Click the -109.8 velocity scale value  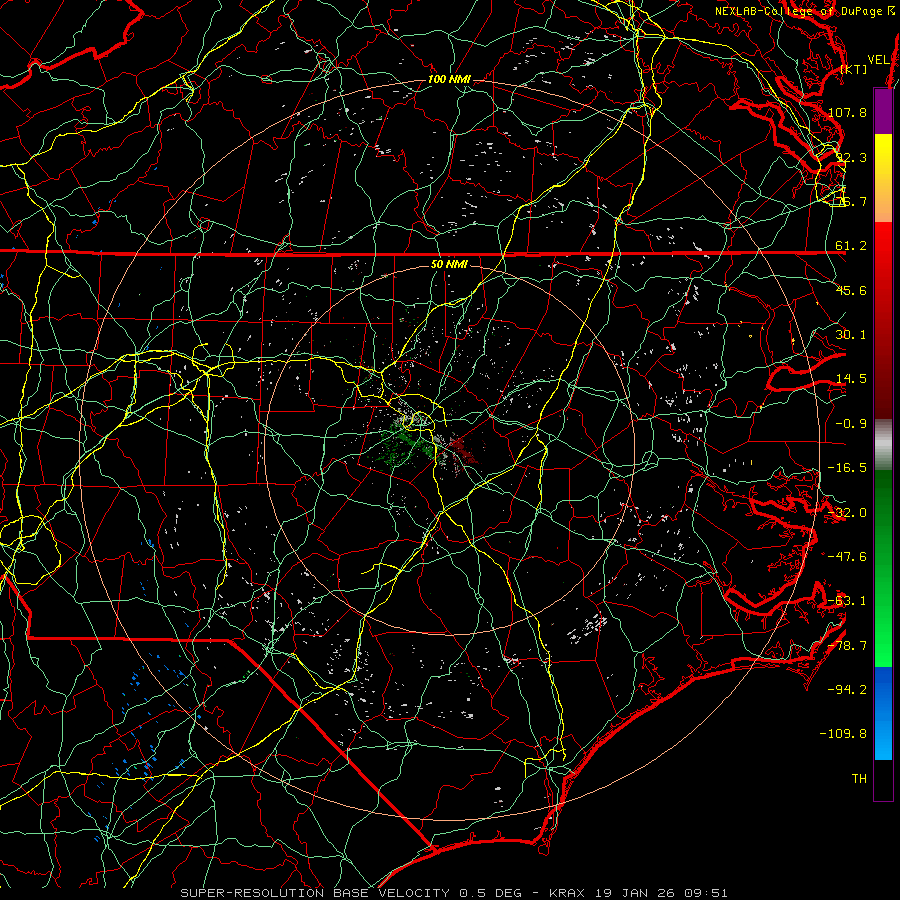tap(844, 734)
